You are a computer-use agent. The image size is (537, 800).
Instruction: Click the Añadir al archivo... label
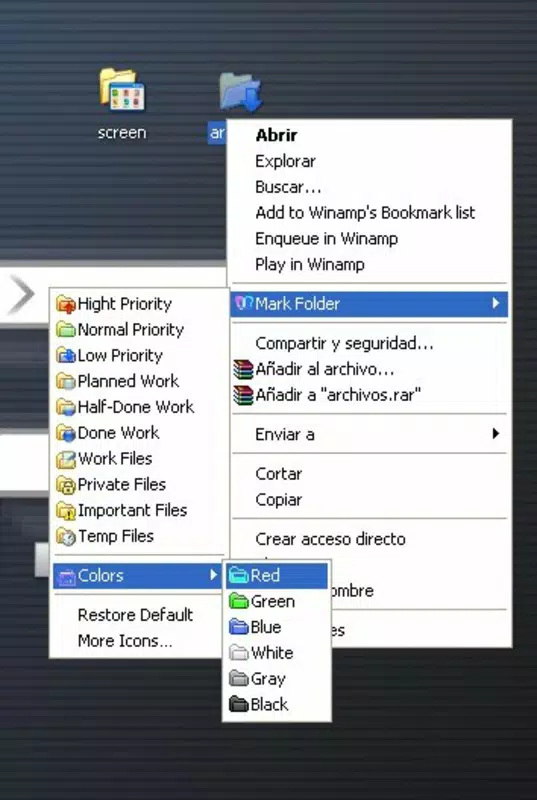324,369
